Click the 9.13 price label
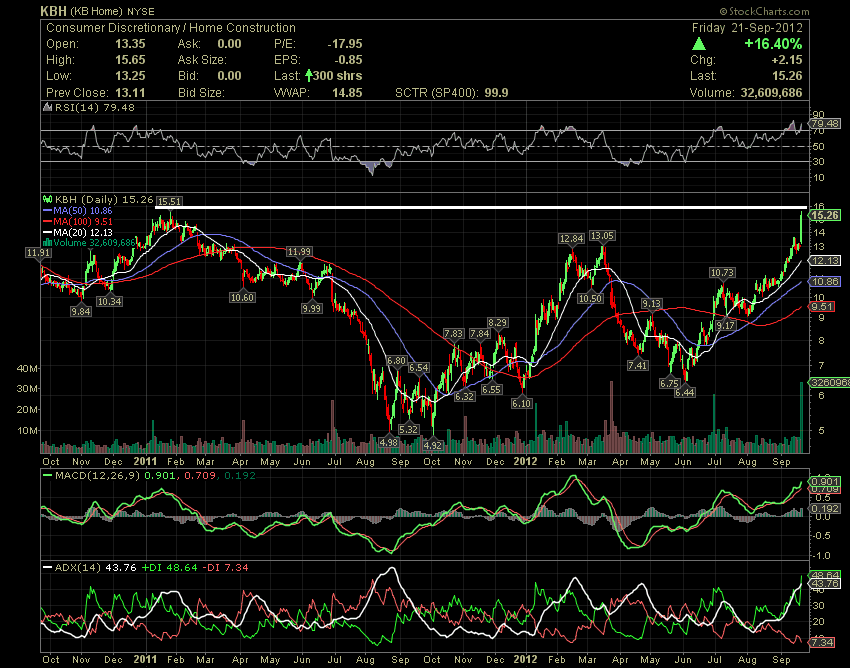Screen dimensions: 850x668 [x=652, y=304]
